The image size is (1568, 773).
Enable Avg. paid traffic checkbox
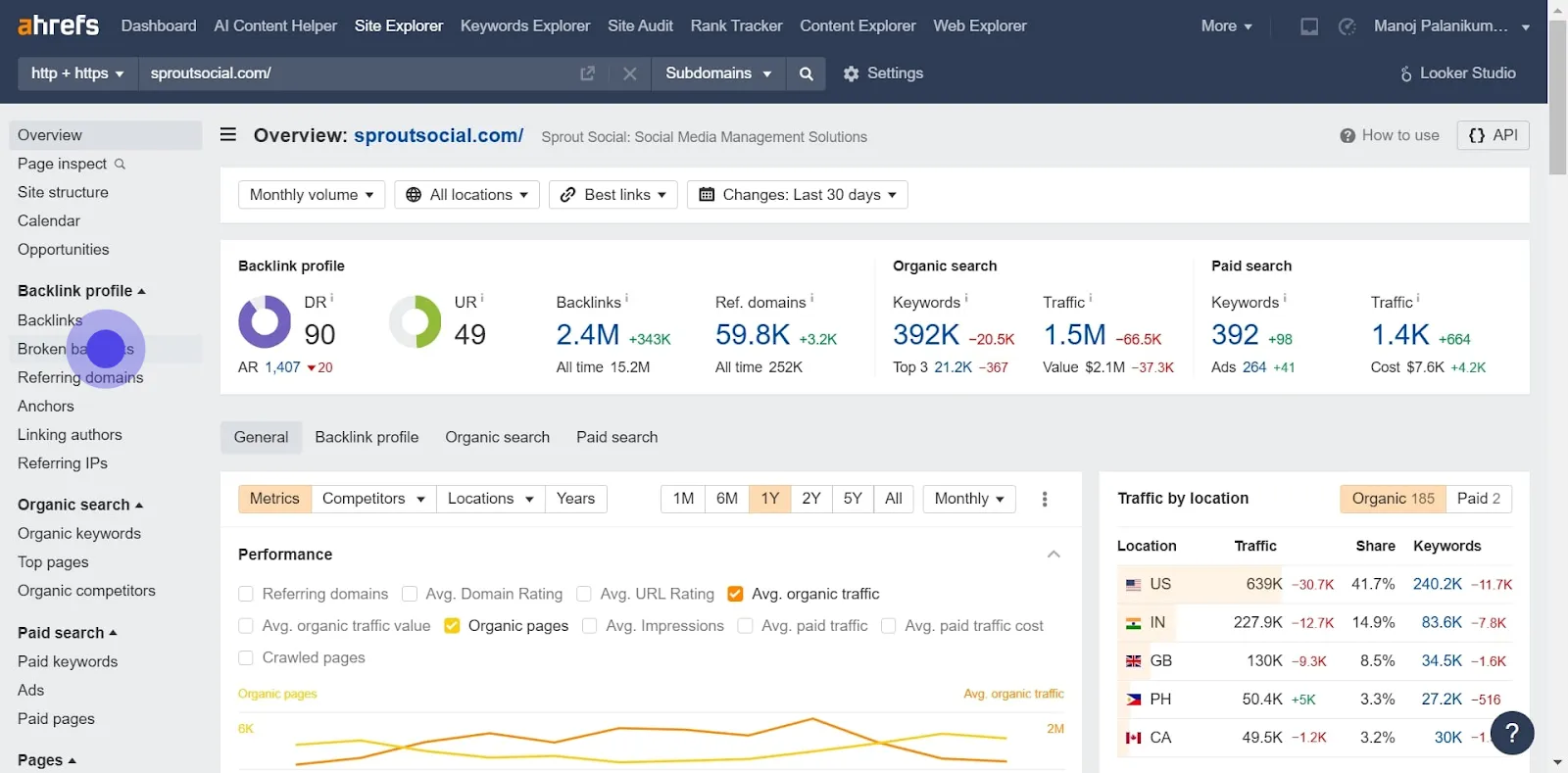tap(745, 626)
